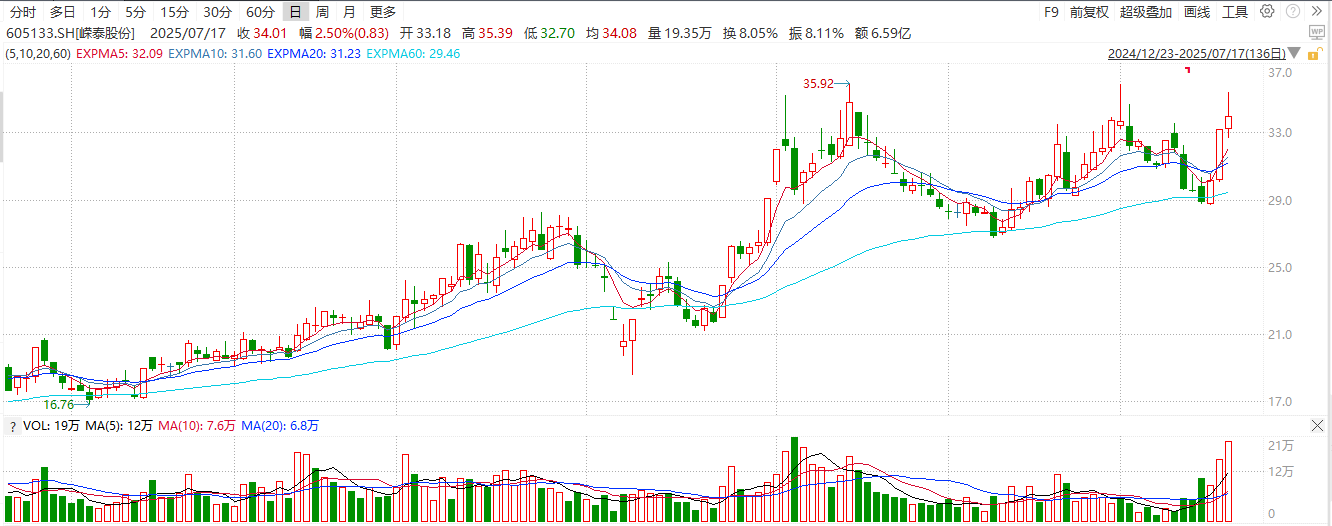This screenshot has width=1332, height=526.
Task: Select the 月 monthly period tab
Action: (348, 12)
